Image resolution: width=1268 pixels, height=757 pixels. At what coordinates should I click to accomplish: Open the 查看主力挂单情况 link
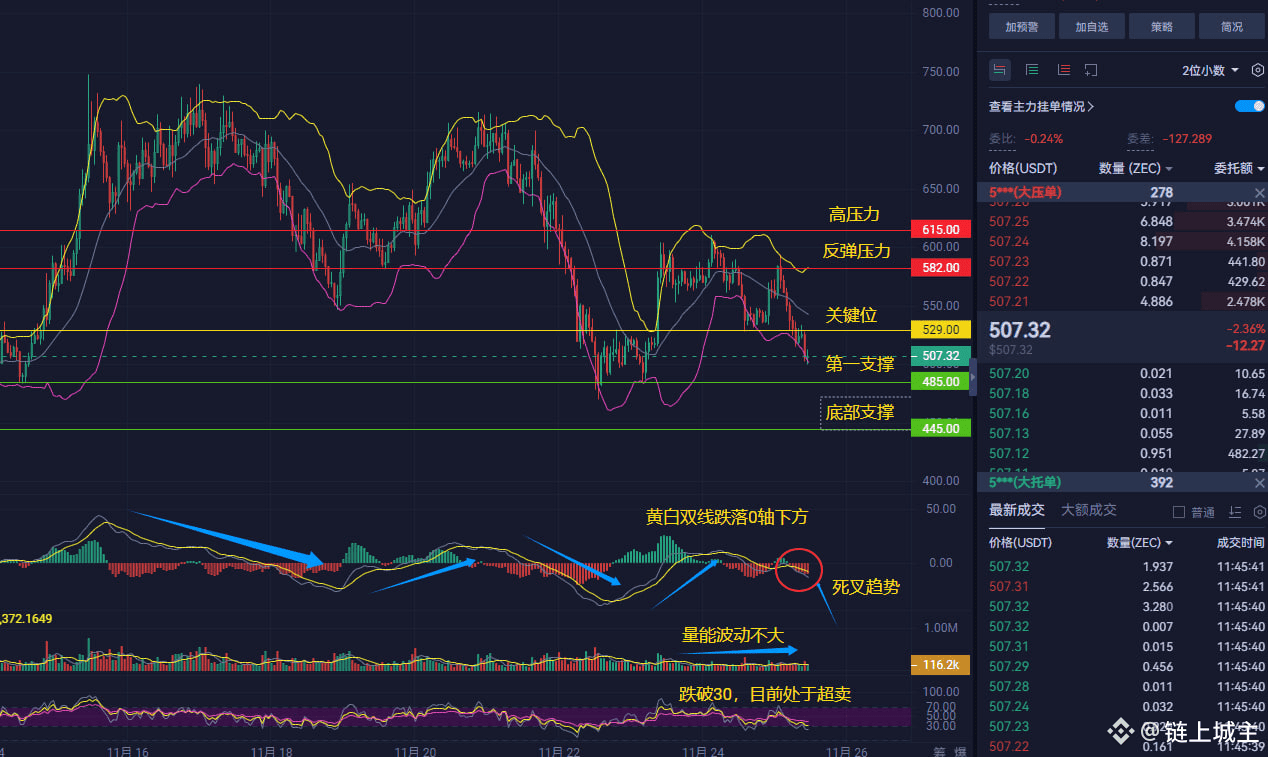click(x=1041, y=107)
